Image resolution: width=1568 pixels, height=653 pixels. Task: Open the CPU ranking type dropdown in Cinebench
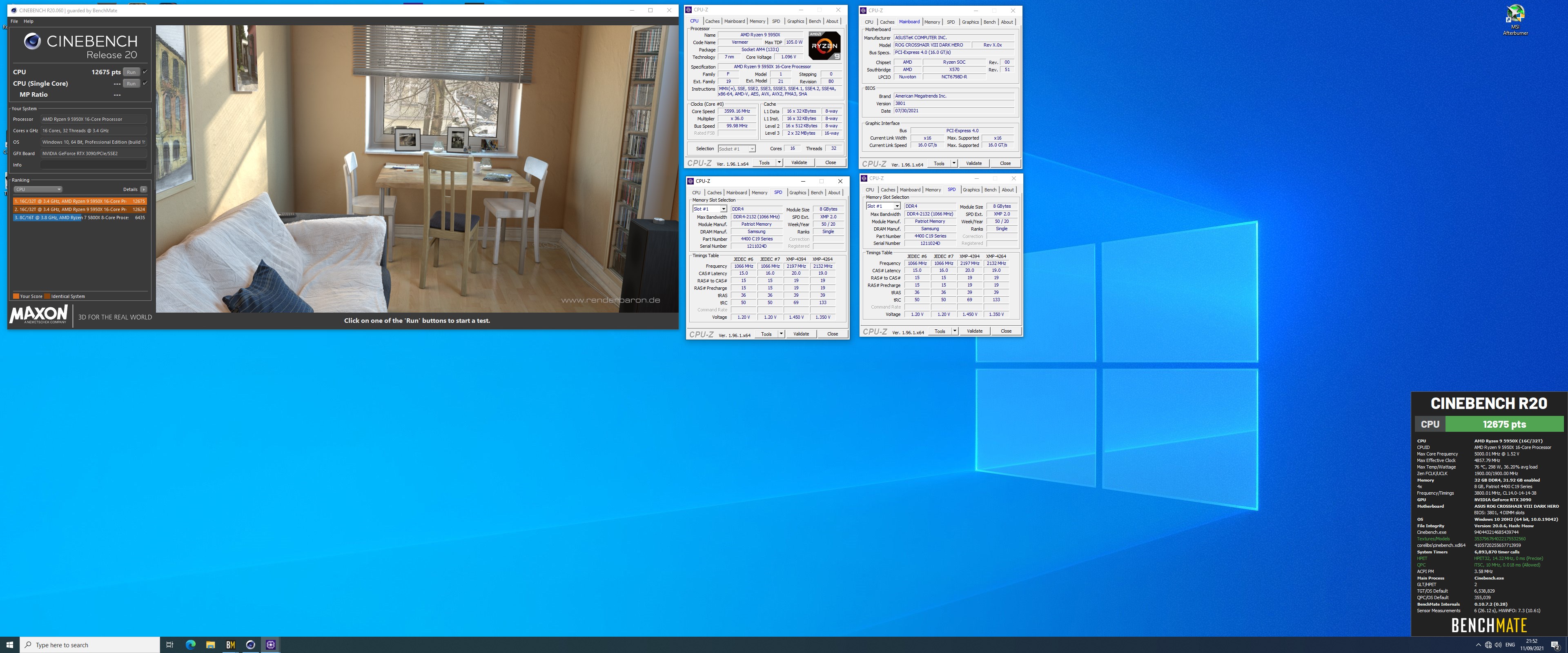pos(38,189)
